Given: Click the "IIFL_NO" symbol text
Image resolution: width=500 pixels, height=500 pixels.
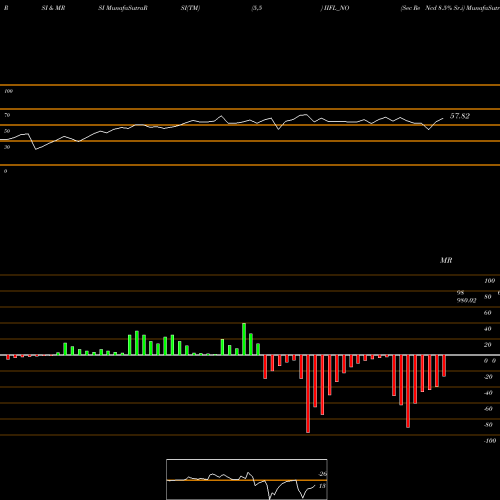Looking at the screenshot, I should point(337,8).
